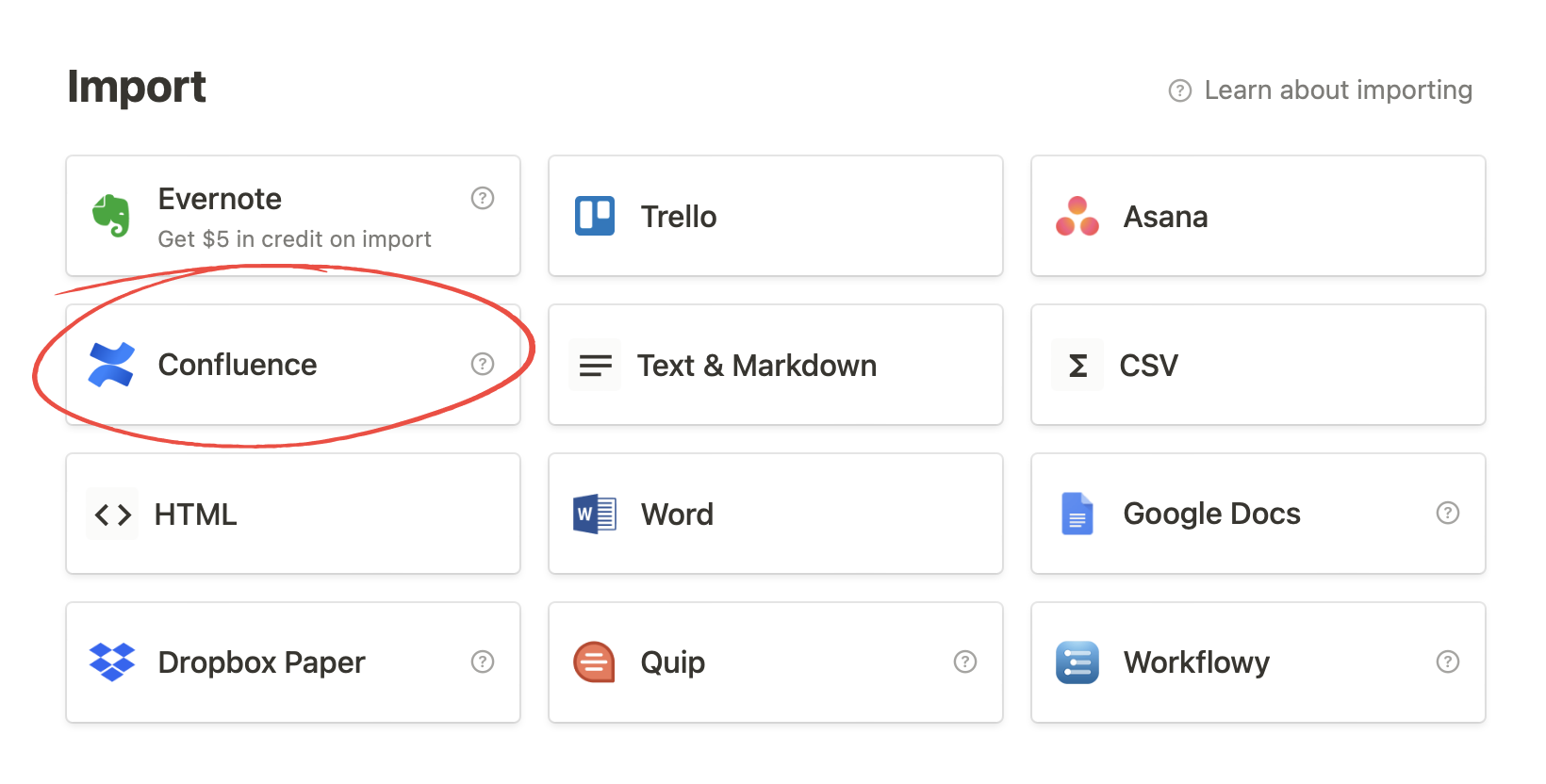The height and width of the screenshot is (784, 1546).
Task: Open the Confluence help question mark
Action: point(483,364)
